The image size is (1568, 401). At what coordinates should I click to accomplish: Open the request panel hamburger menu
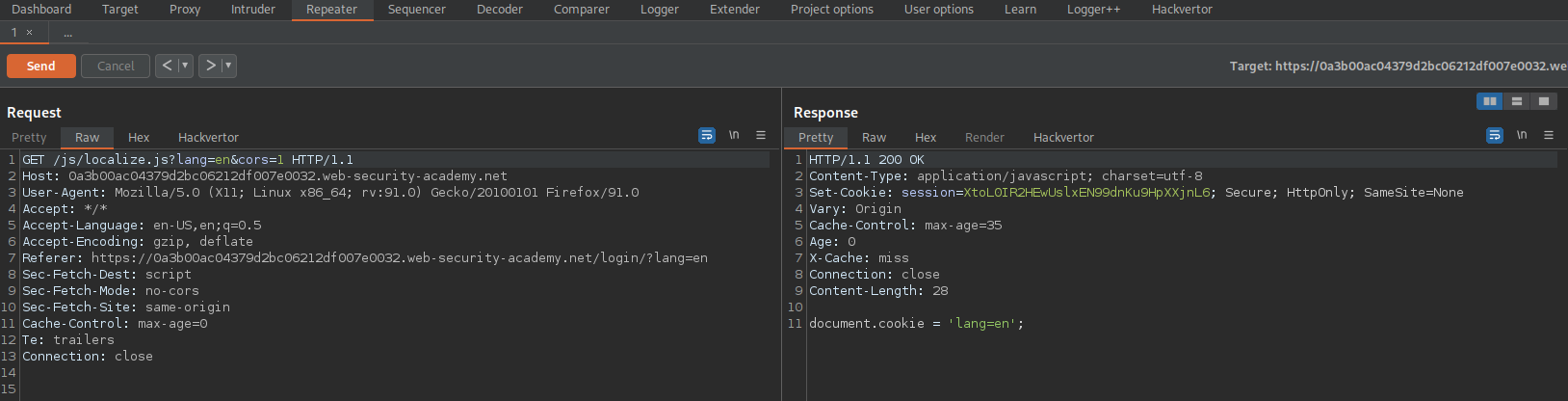pos(761,136)
